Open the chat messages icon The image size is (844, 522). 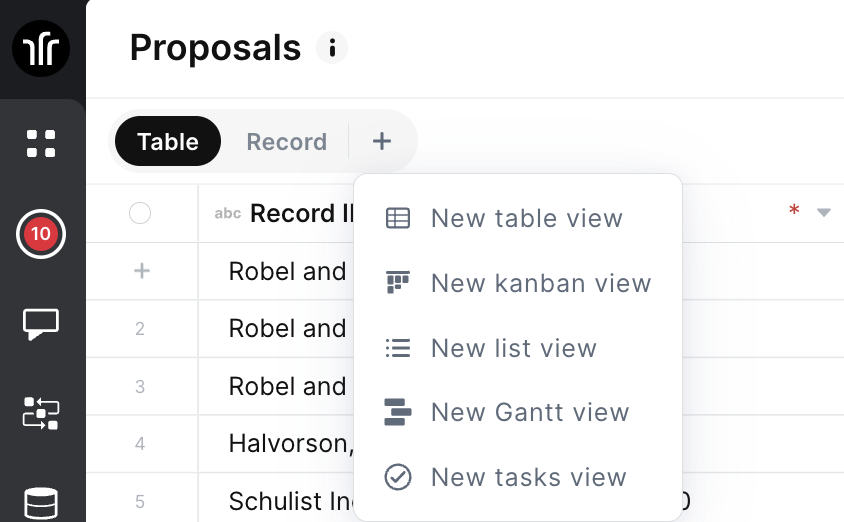41,324
